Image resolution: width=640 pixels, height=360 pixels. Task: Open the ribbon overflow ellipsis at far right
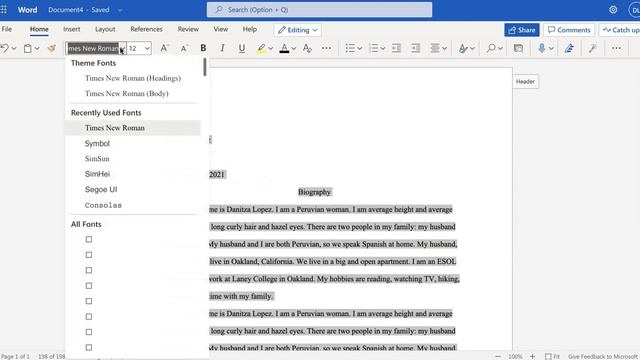point(616,48)
